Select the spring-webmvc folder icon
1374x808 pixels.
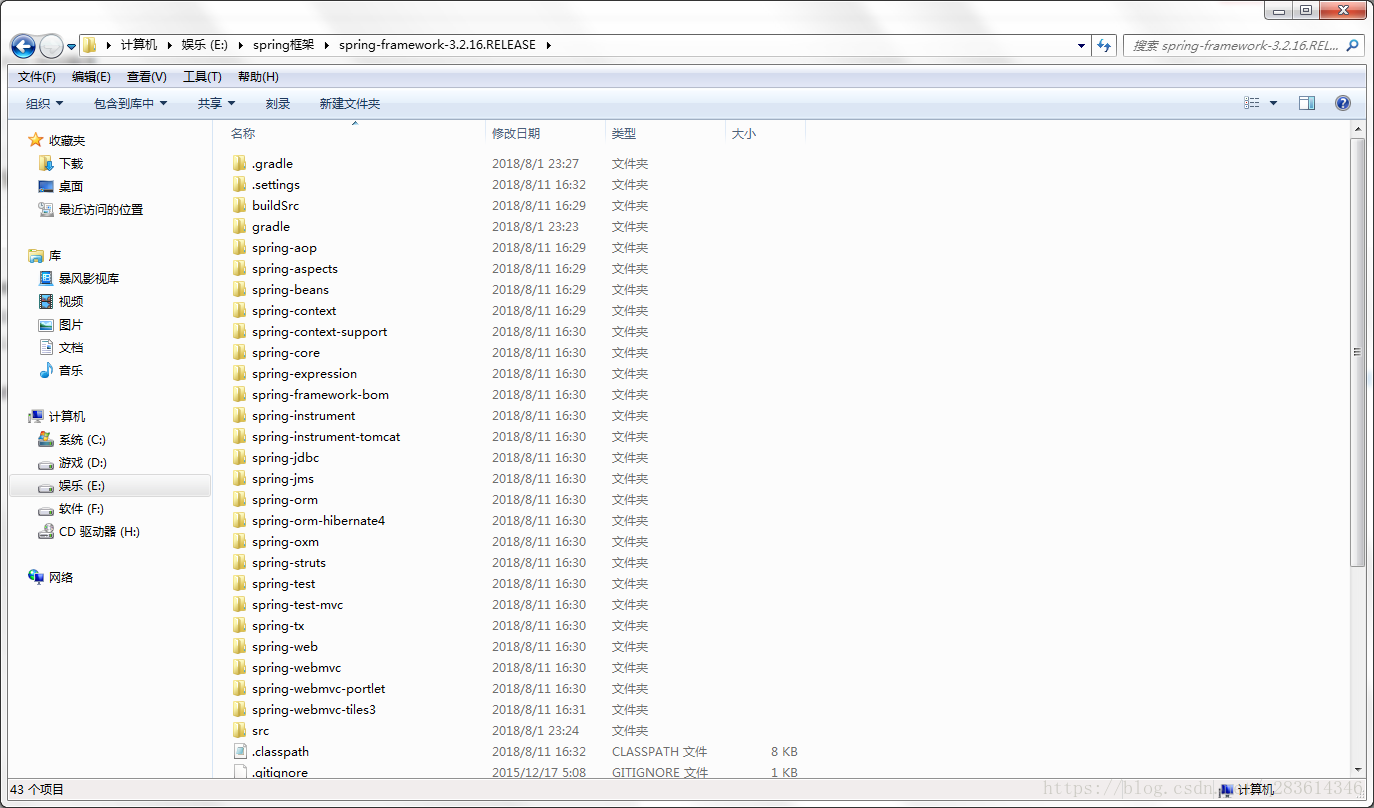[x=239, y=667]
